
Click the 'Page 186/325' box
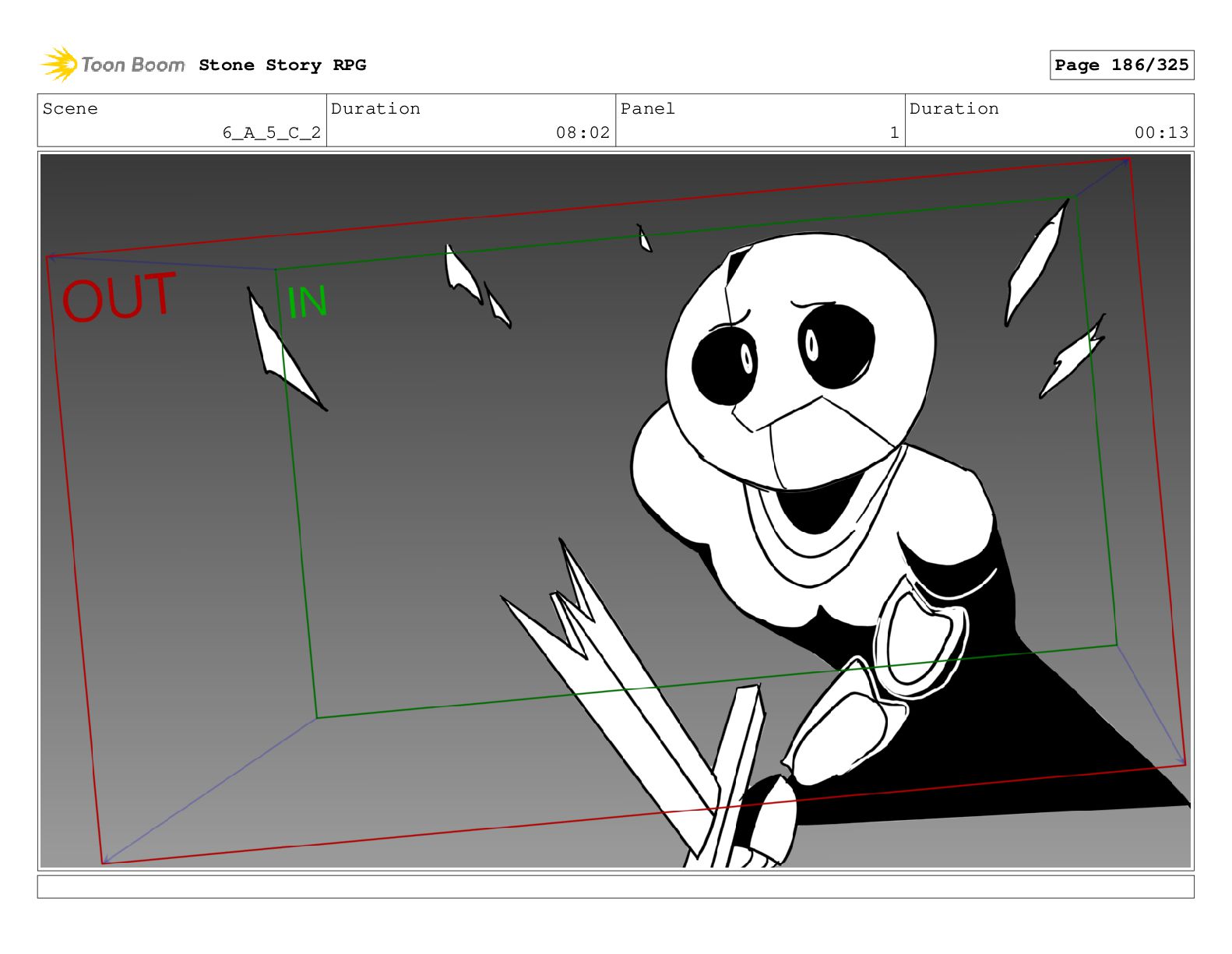pos(1121,65)
